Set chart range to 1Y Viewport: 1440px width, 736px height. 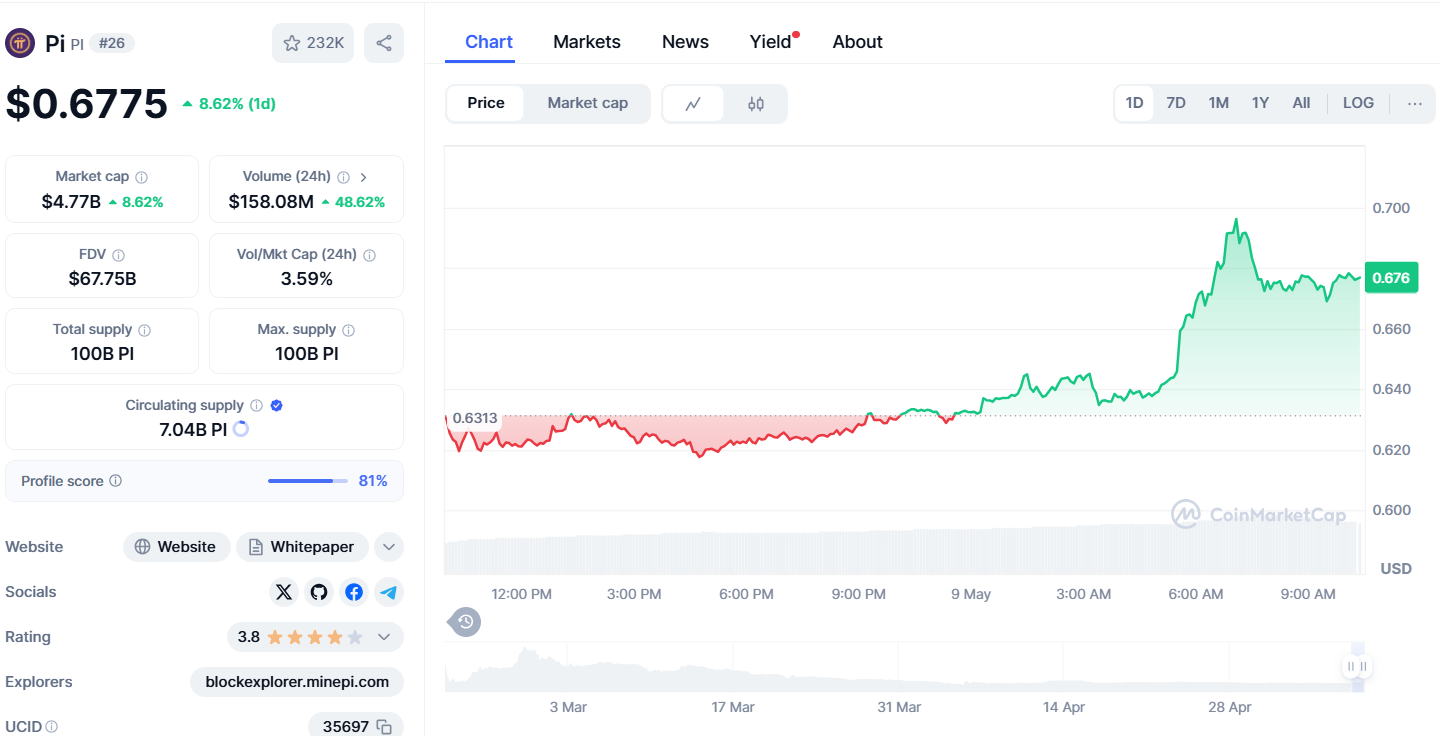[x=1260, y=103]
